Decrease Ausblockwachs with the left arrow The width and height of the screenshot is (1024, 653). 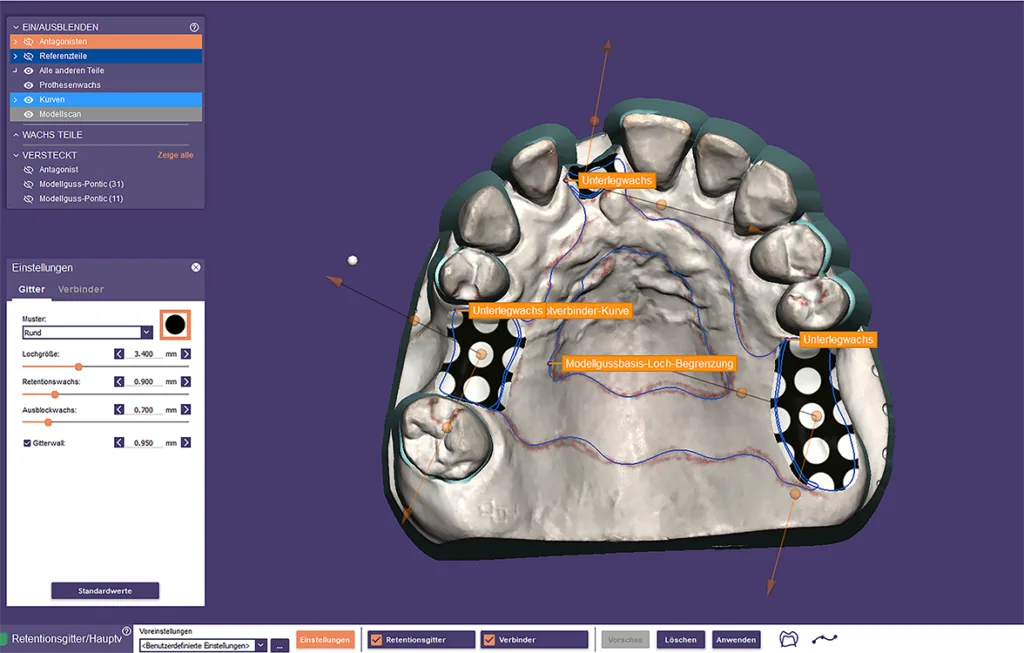tap(119, 409)
